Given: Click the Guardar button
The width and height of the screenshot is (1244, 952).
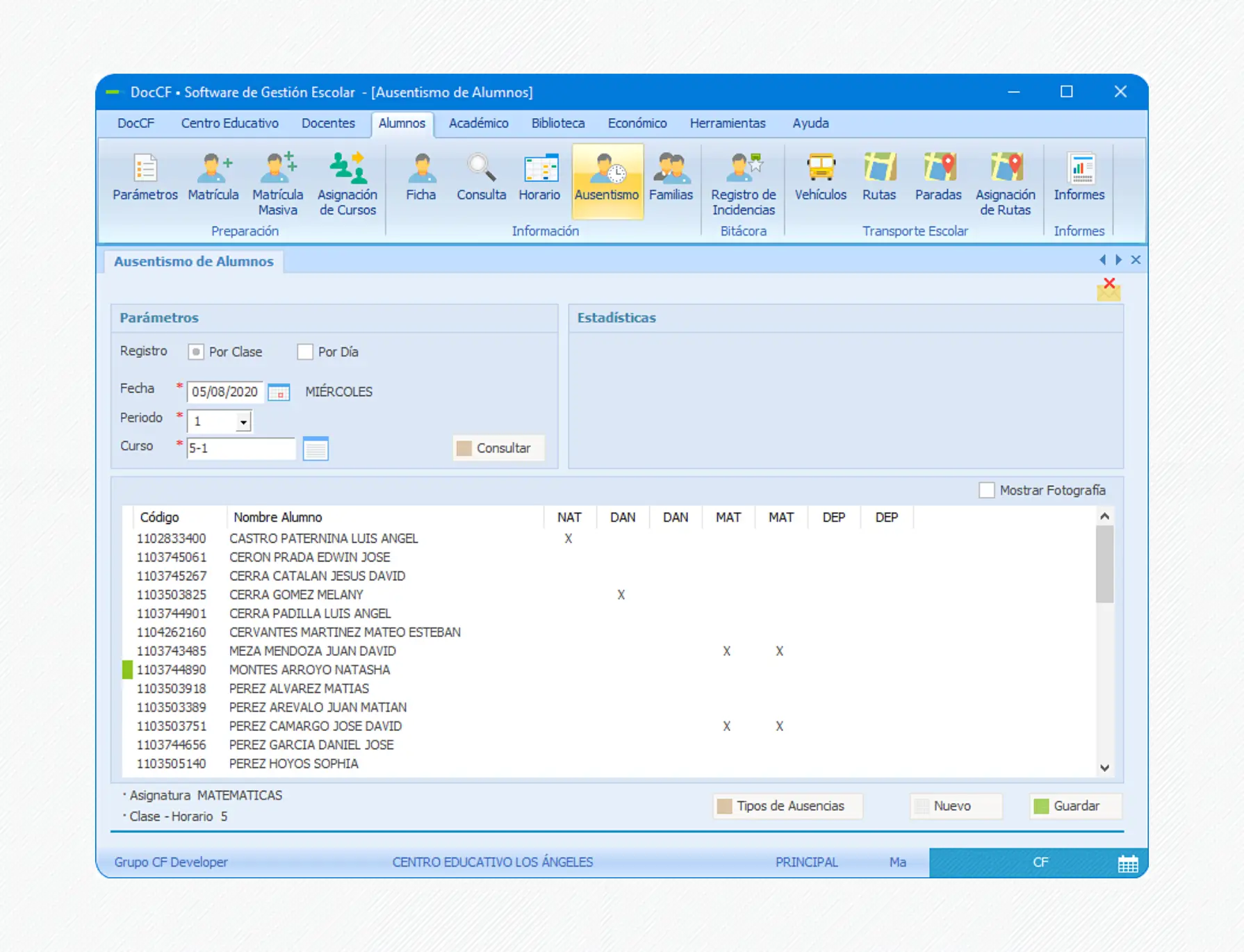Looking at the screenshot, I should pyautogui.click(x=1075, y=806).
